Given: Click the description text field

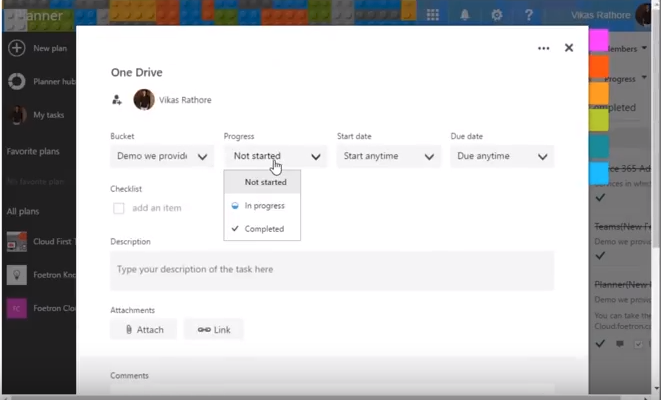Looking at the screenshot, I should [332, 271].
